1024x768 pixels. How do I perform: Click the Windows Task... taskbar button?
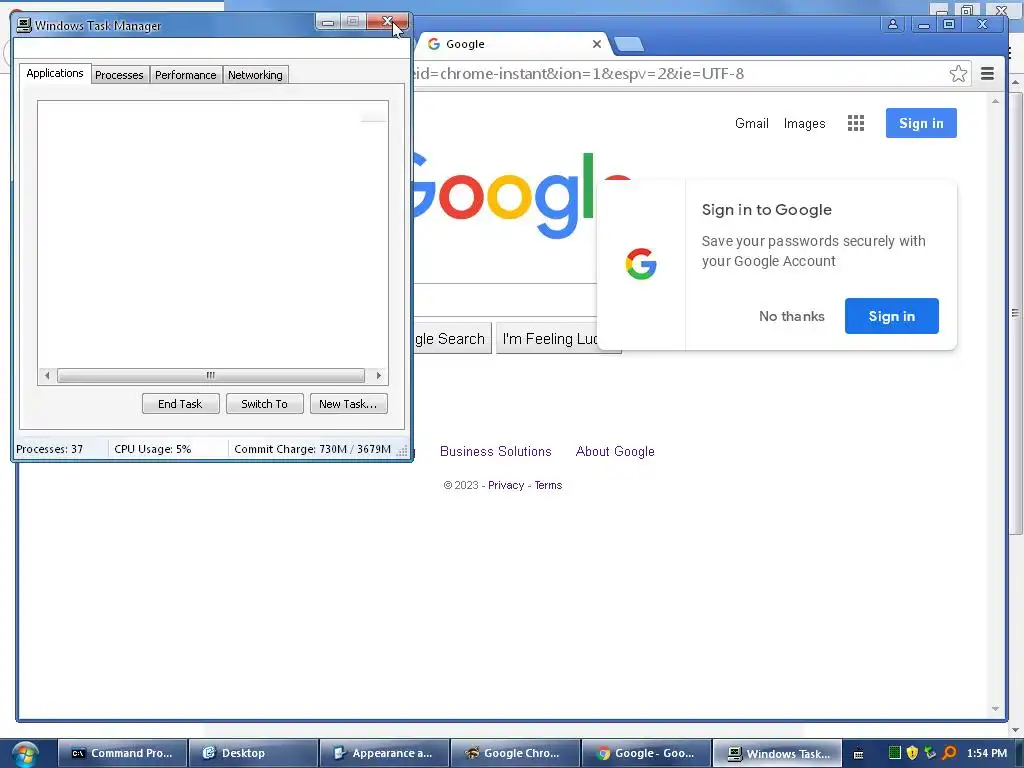pyautogui.click(x=776, y=753)
